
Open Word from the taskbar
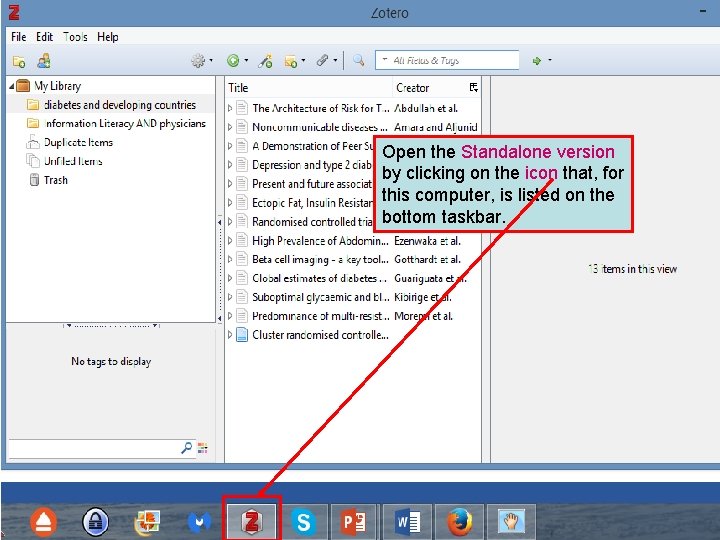[x=407, y=522]
